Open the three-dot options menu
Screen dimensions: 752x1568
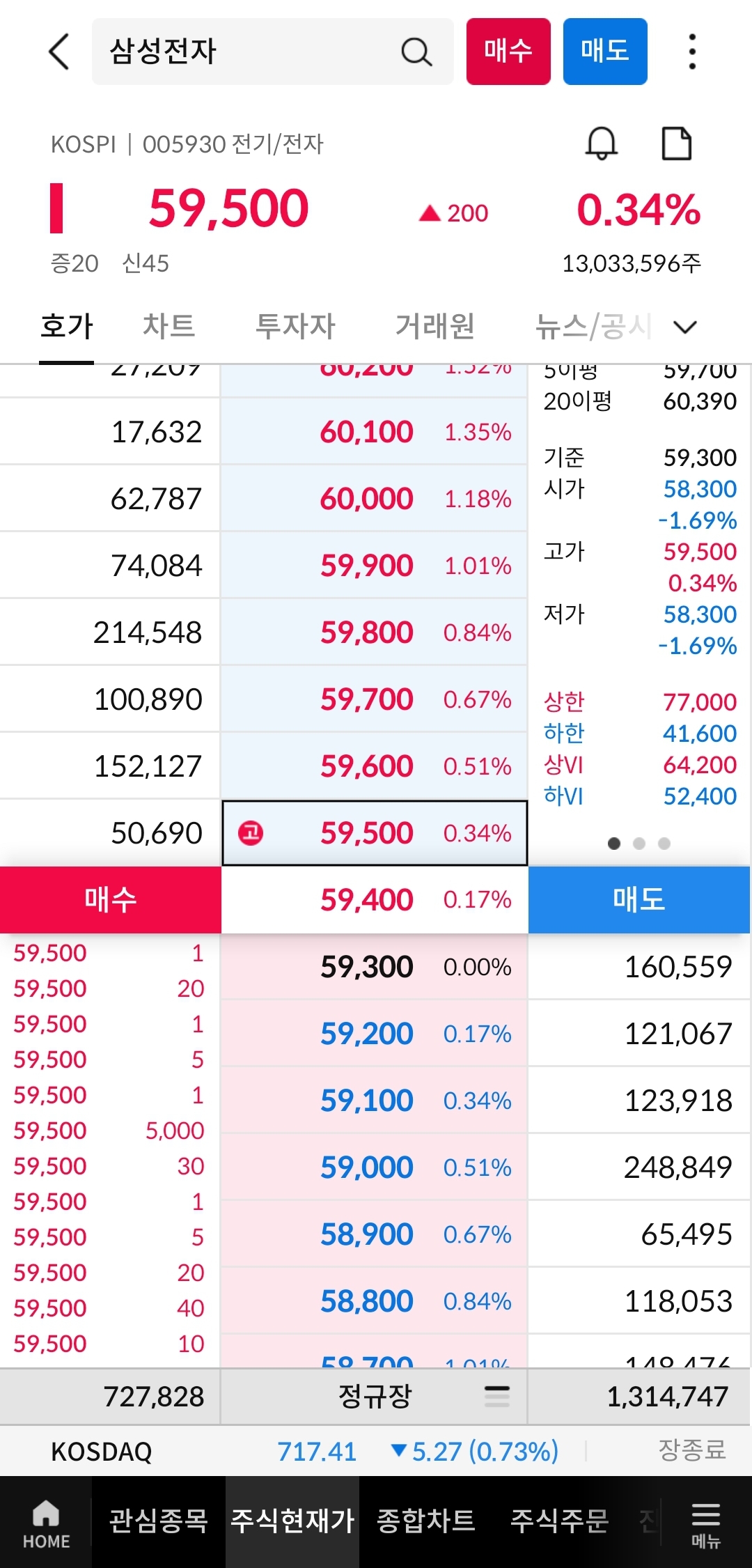tap(691, 52)
